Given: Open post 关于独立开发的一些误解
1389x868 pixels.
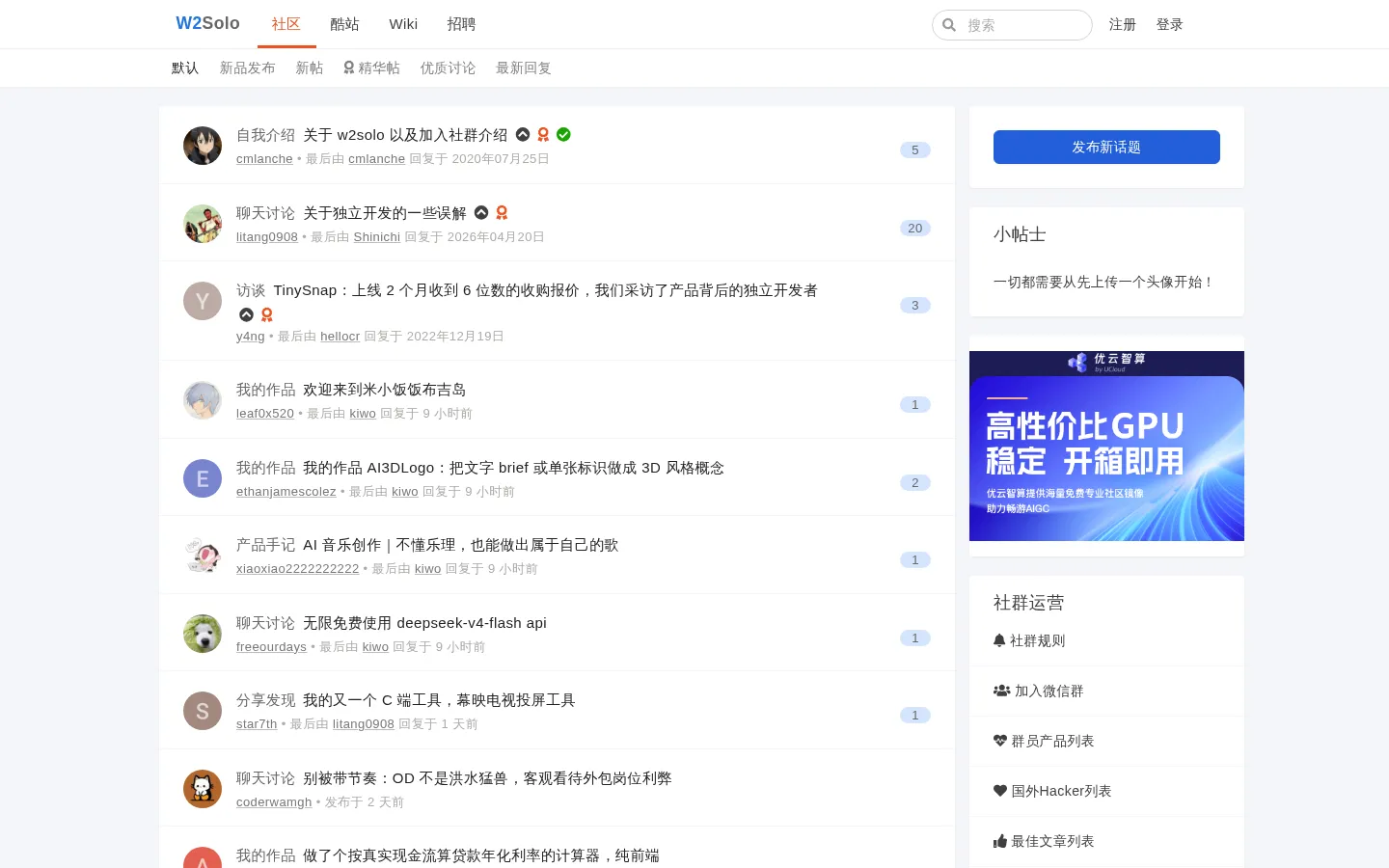Looking at the screenshot, I should (384, 213).
